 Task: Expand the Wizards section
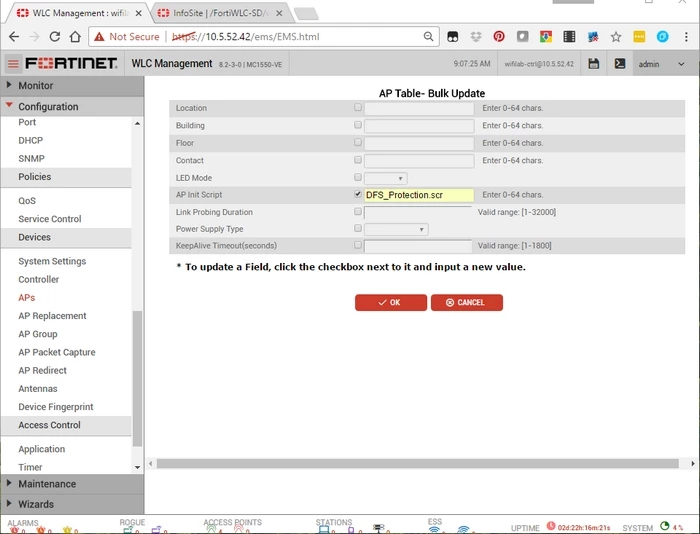click(72, 504)
